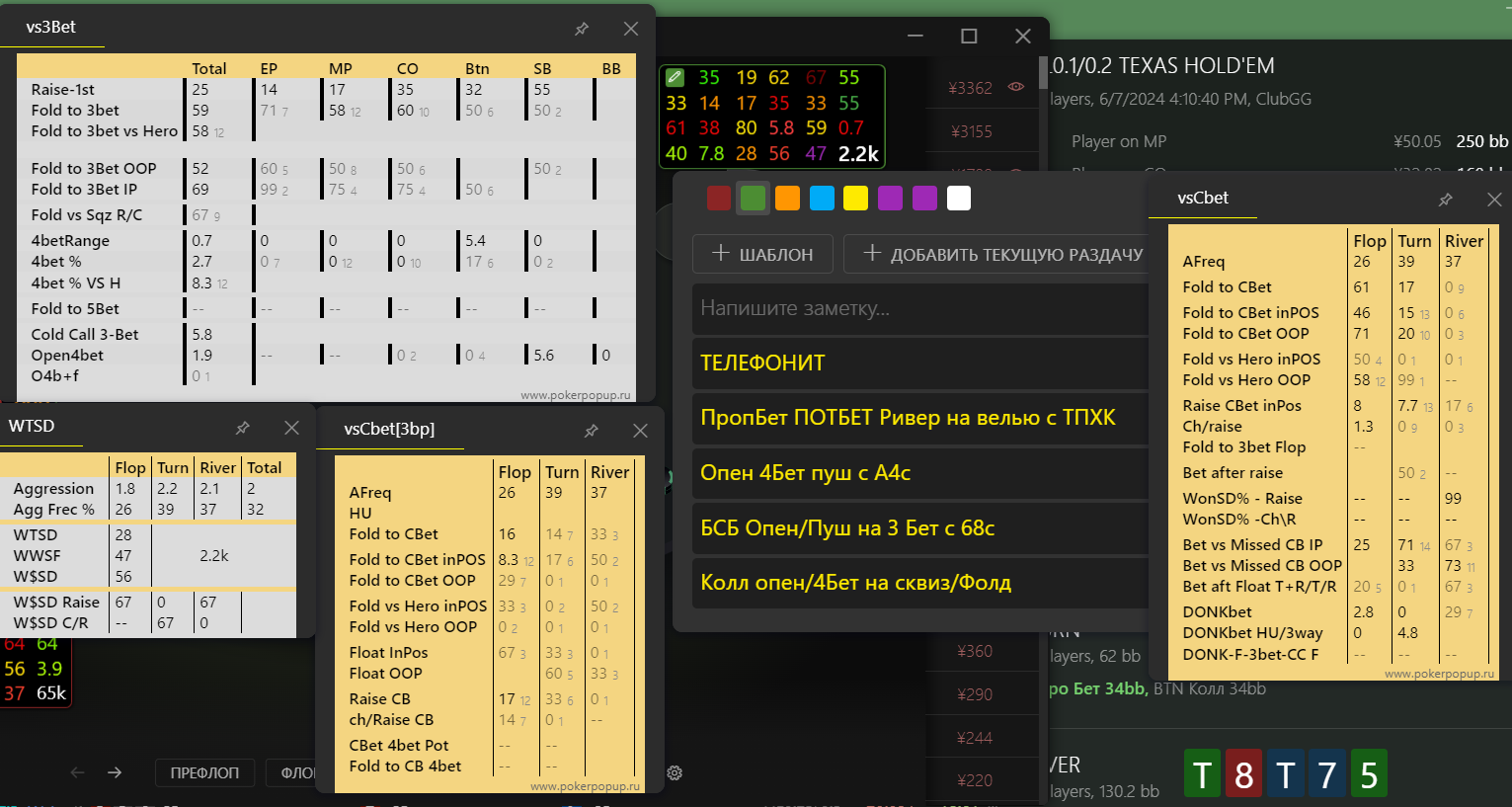Image resolution: width=1512 pixels, height=807 pixels.
Task: Select the green note color
Action: click(753, 198)
